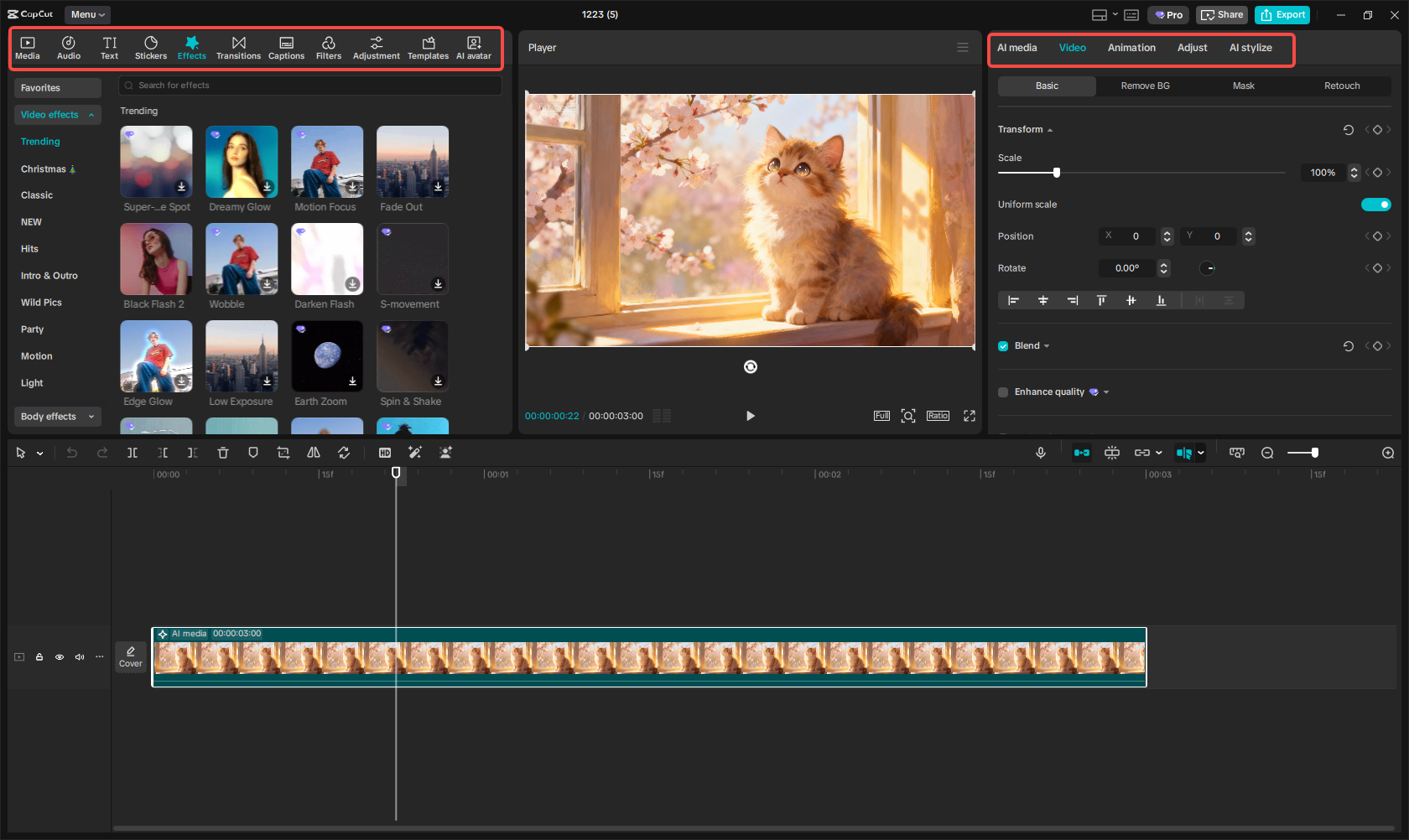
Task: Mirror the clip horizontally
Action: [313, 453]
